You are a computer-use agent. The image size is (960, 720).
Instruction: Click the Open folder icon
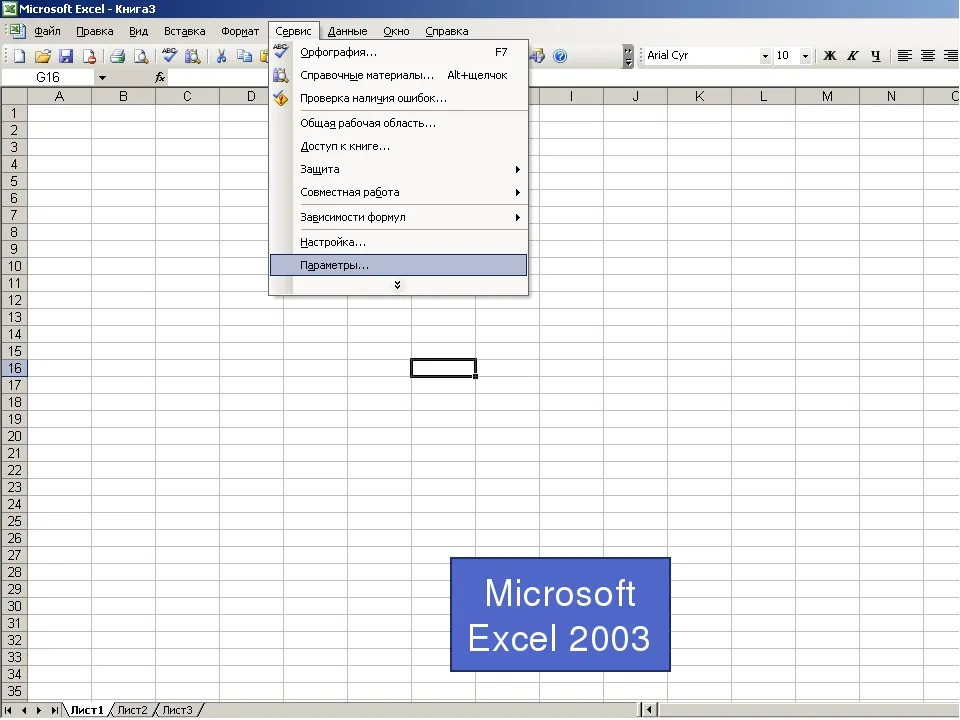point(42,56)
